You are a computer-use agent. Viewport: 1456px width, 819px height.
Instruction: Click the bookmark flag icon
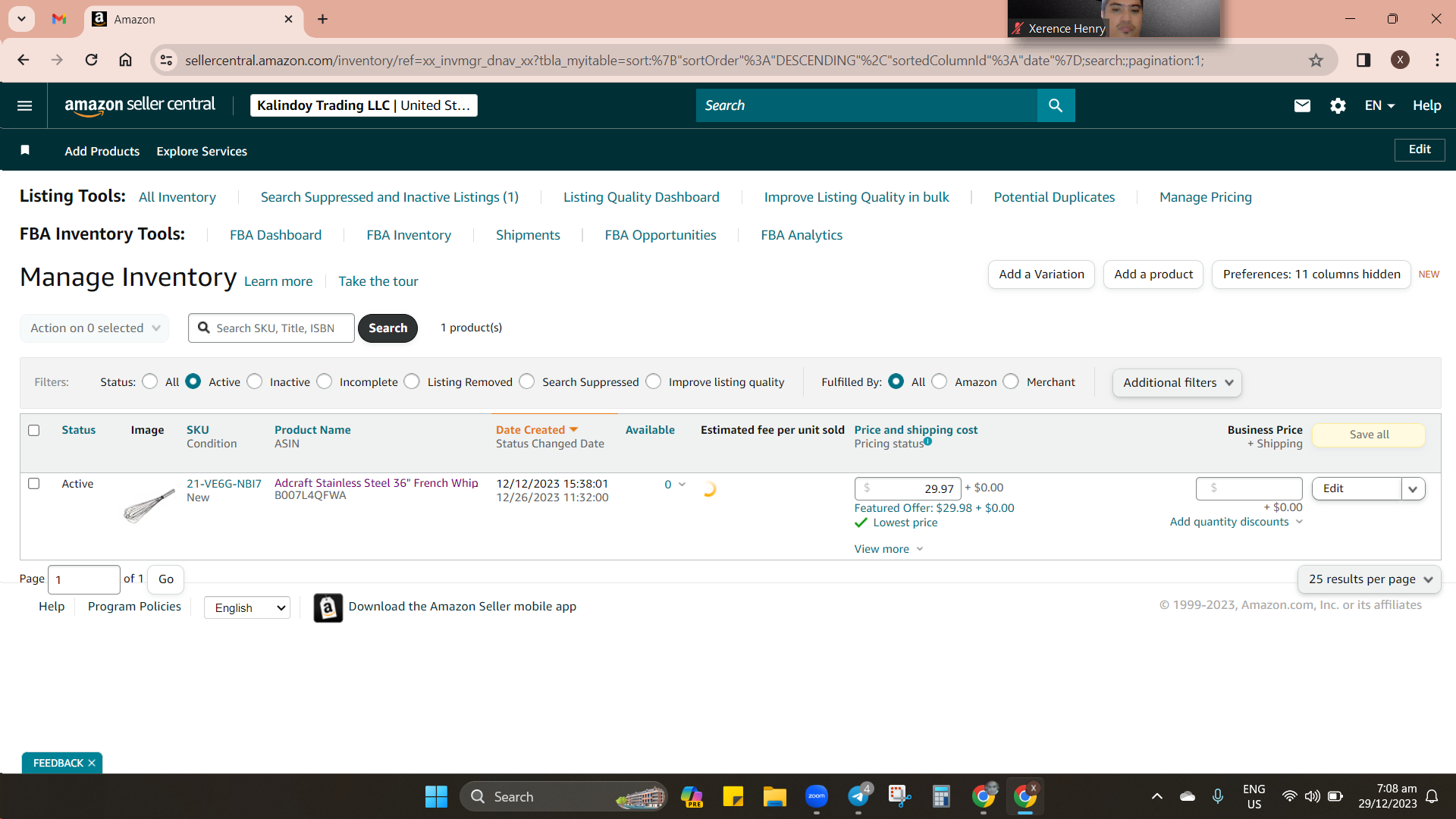[25, 150]
